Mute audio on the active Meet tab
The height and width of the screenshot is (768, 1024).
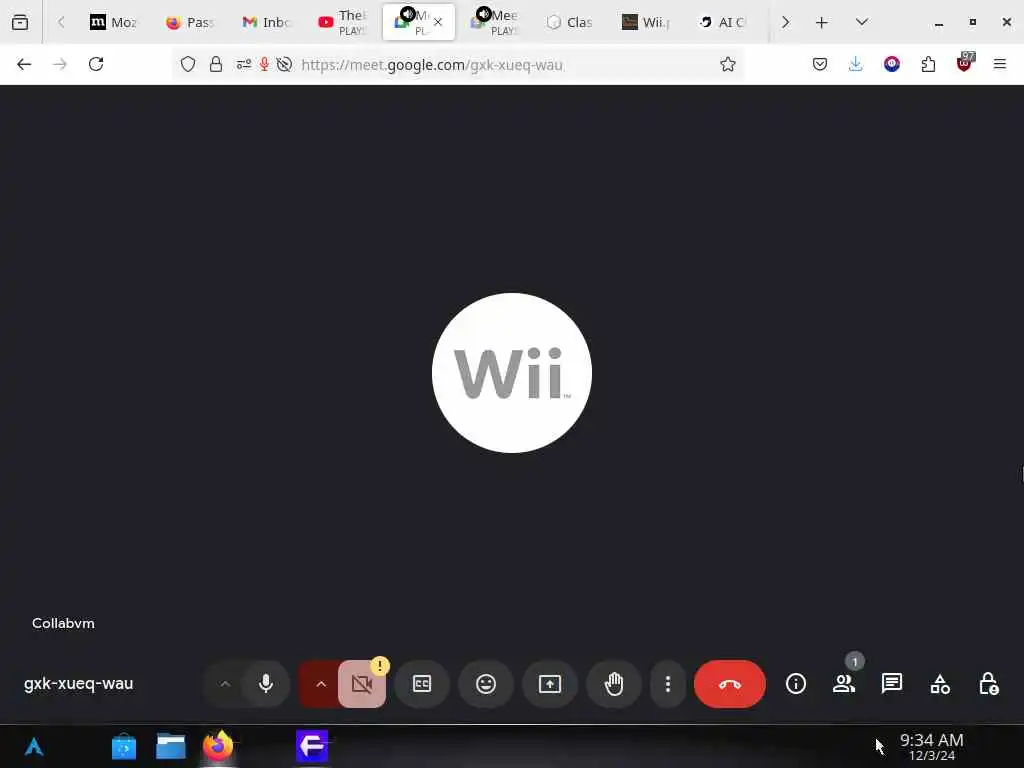pos(408,14)
